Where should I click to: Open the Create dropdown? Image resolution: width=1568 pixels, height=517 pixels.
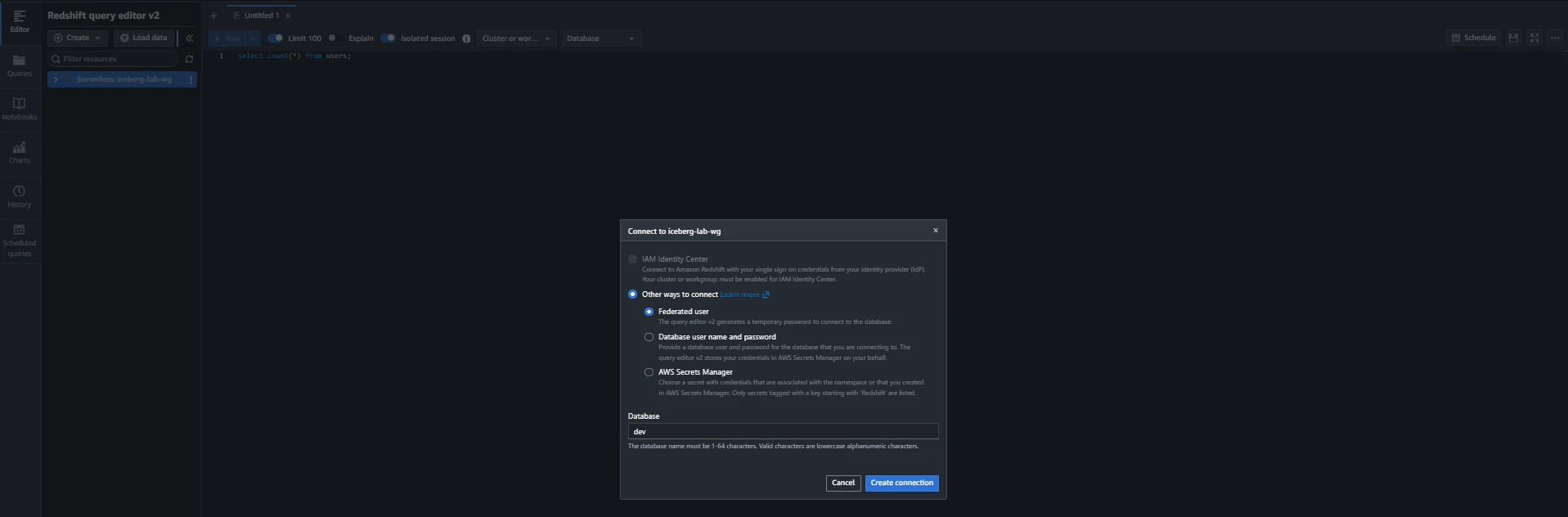coord(78,38)
